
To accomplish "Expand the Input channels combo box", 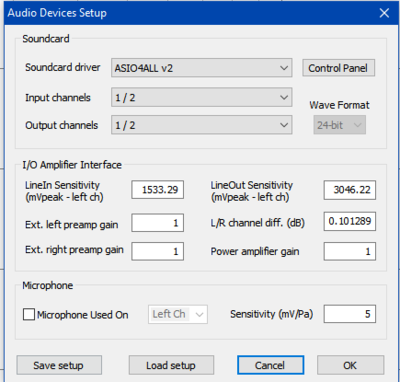I will point(202,97).
